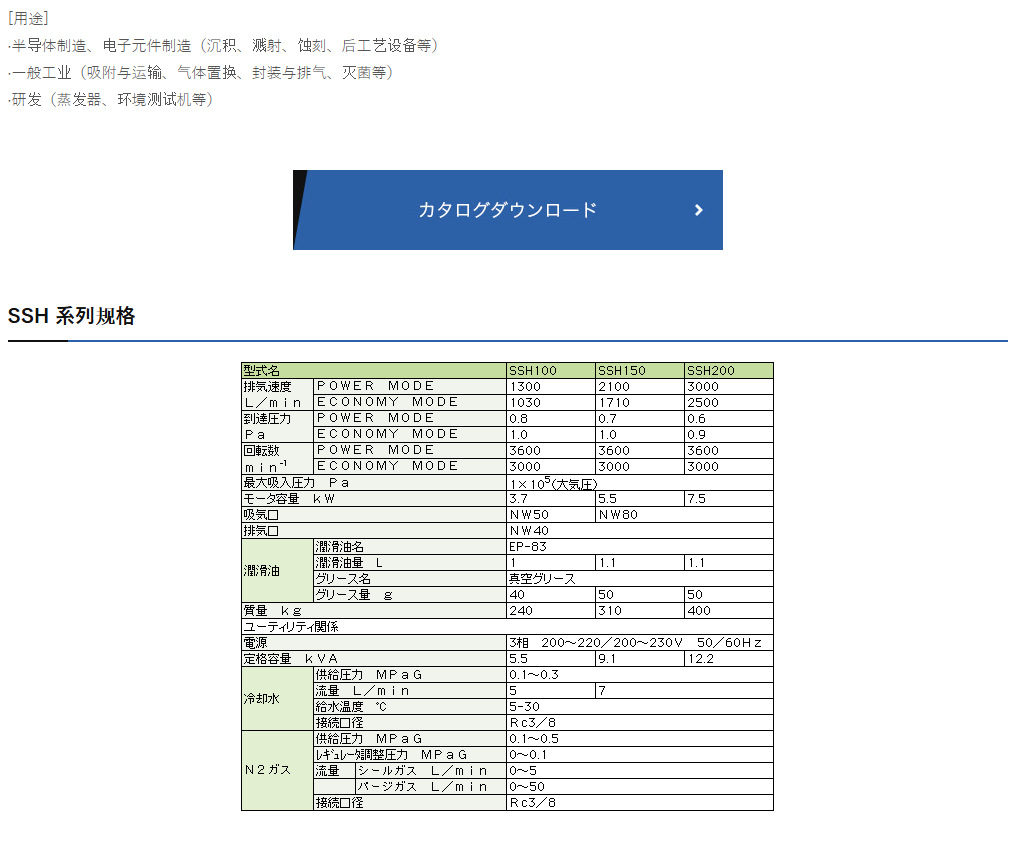1017x853 pixels.
Task: Click the 半导体制造 application line
Action: point(224,45)
